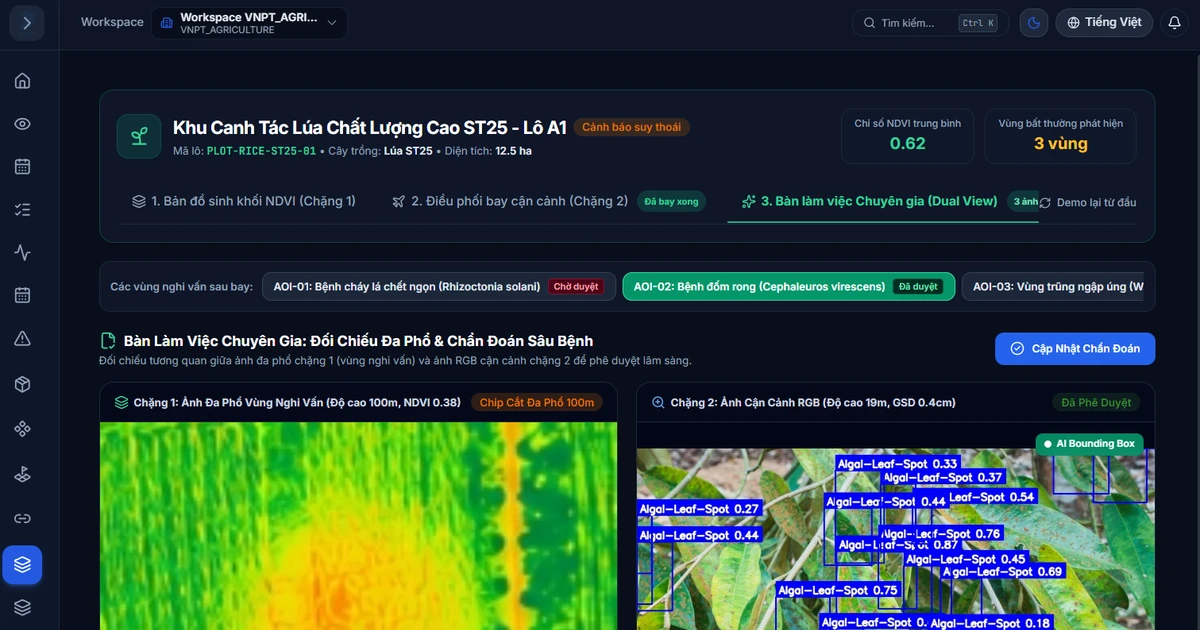This screenshot has height=630, width=1200.
Task: Click the RGB close-up leaf photo
Action: 895,540
